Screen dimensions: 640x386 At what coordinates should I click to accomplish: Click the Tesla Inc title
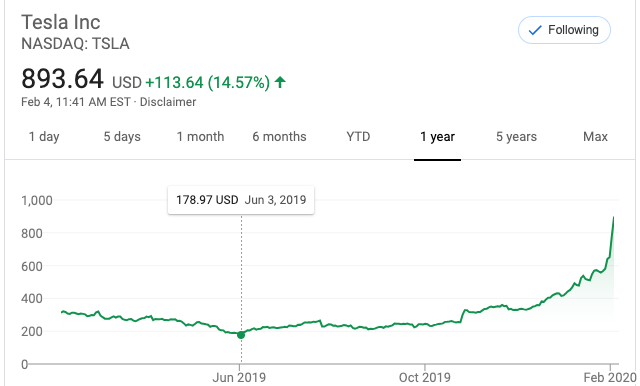61,22
